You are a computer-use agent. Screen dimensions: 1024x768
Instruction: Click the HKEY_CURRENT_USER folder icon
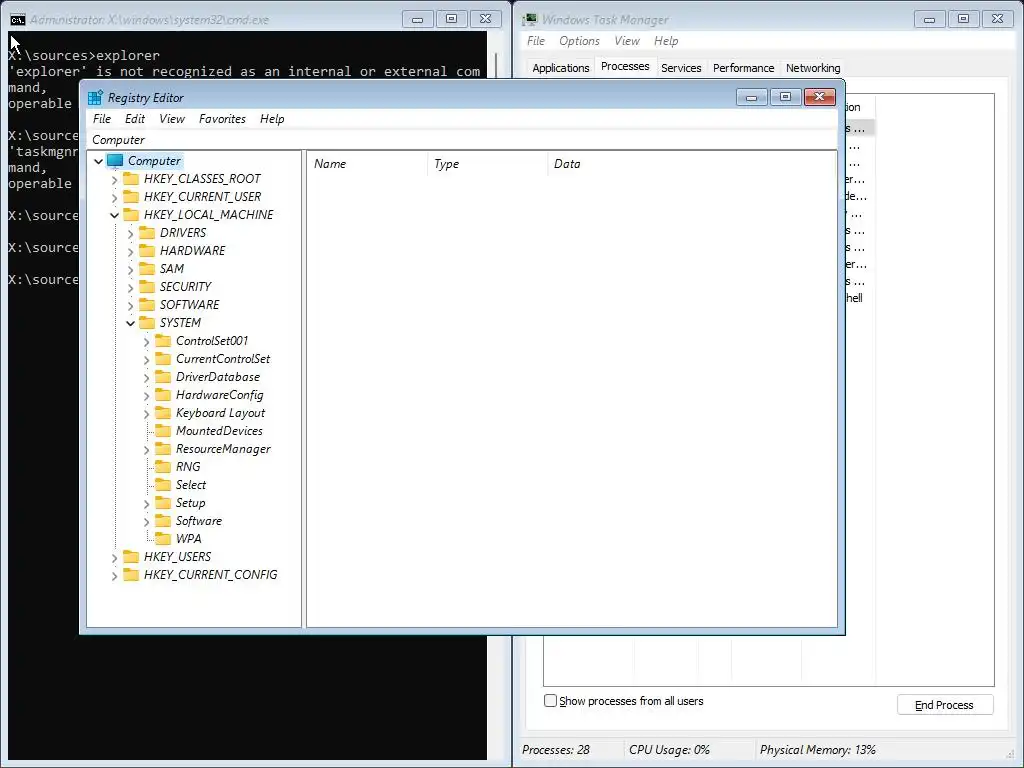(x=131, y=197)
